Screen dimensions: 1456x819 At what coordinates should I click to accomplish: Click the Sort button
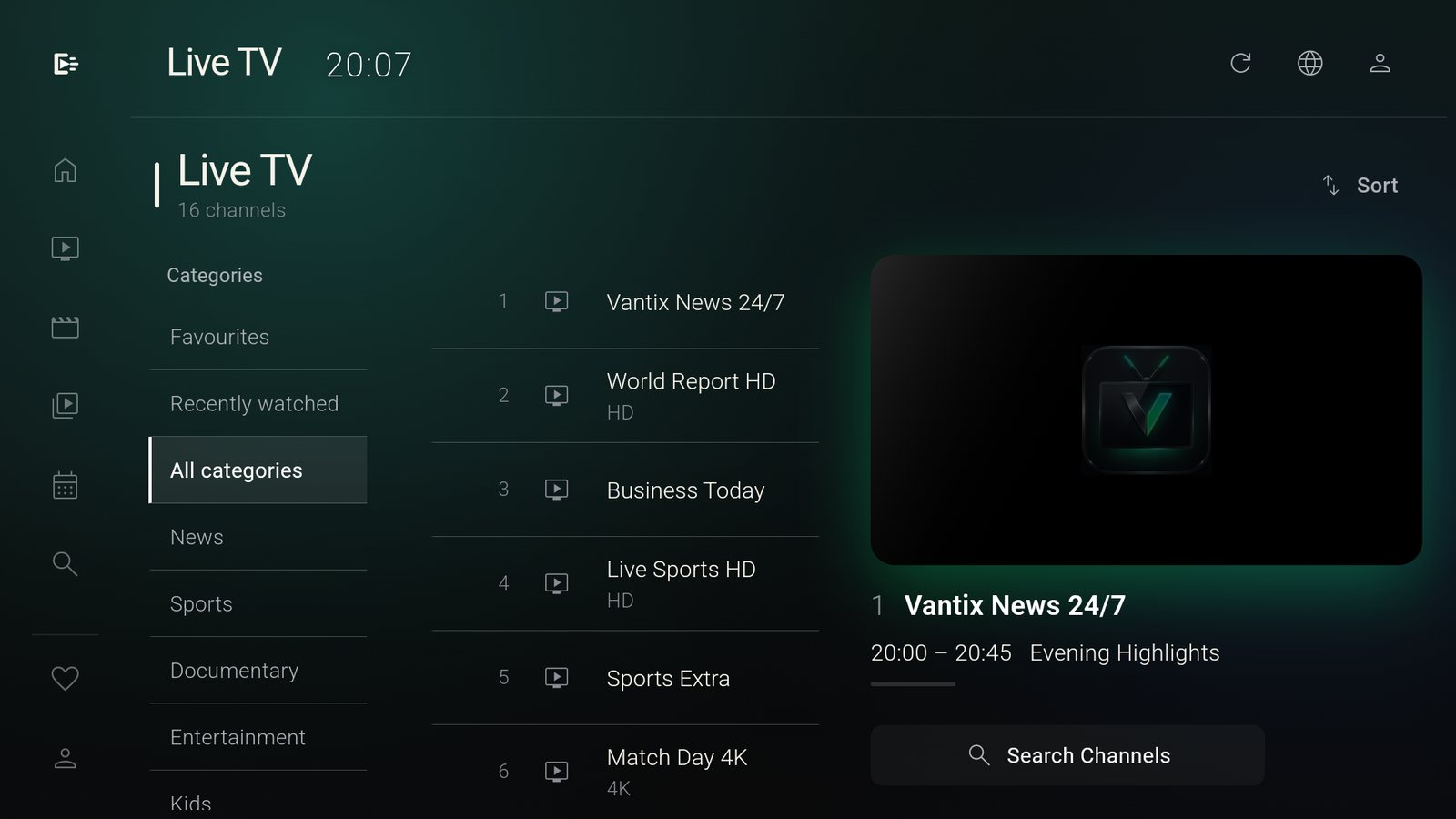click(1360, 186)
